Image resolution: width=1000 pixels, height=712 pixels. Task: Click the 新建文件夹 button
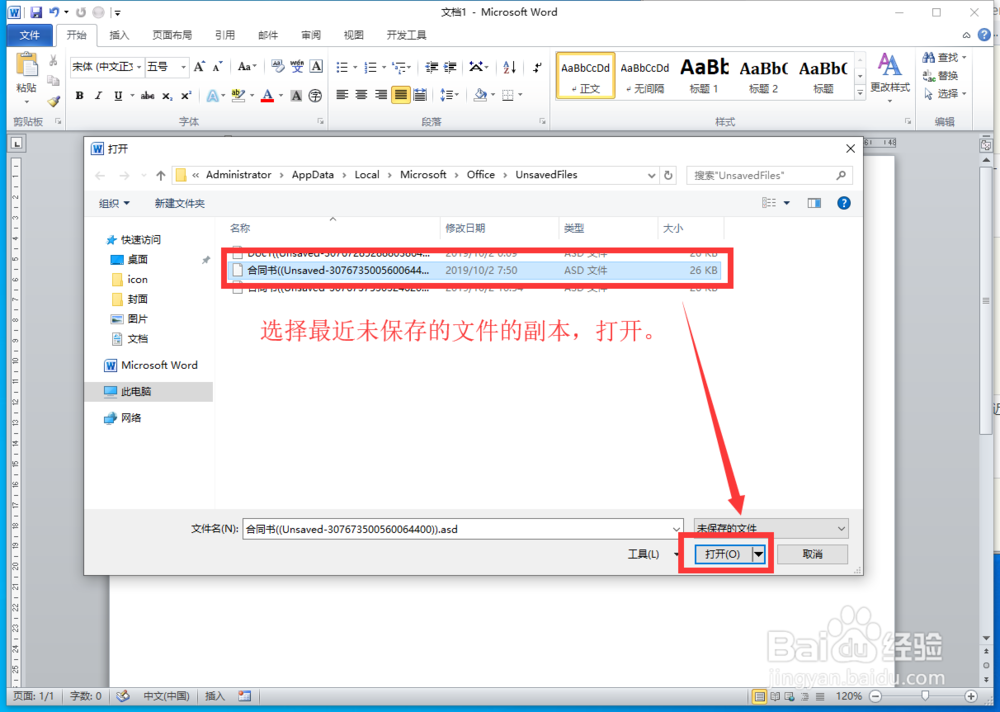click(x=180, y=204)
